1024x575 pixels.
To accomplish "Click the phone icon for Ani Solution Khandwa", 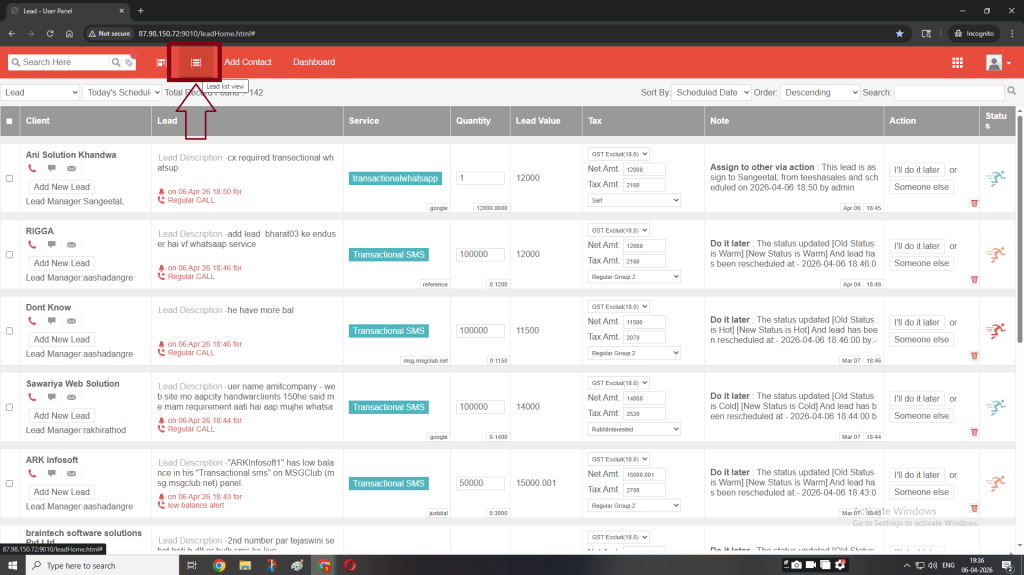I will pos(32,169).
